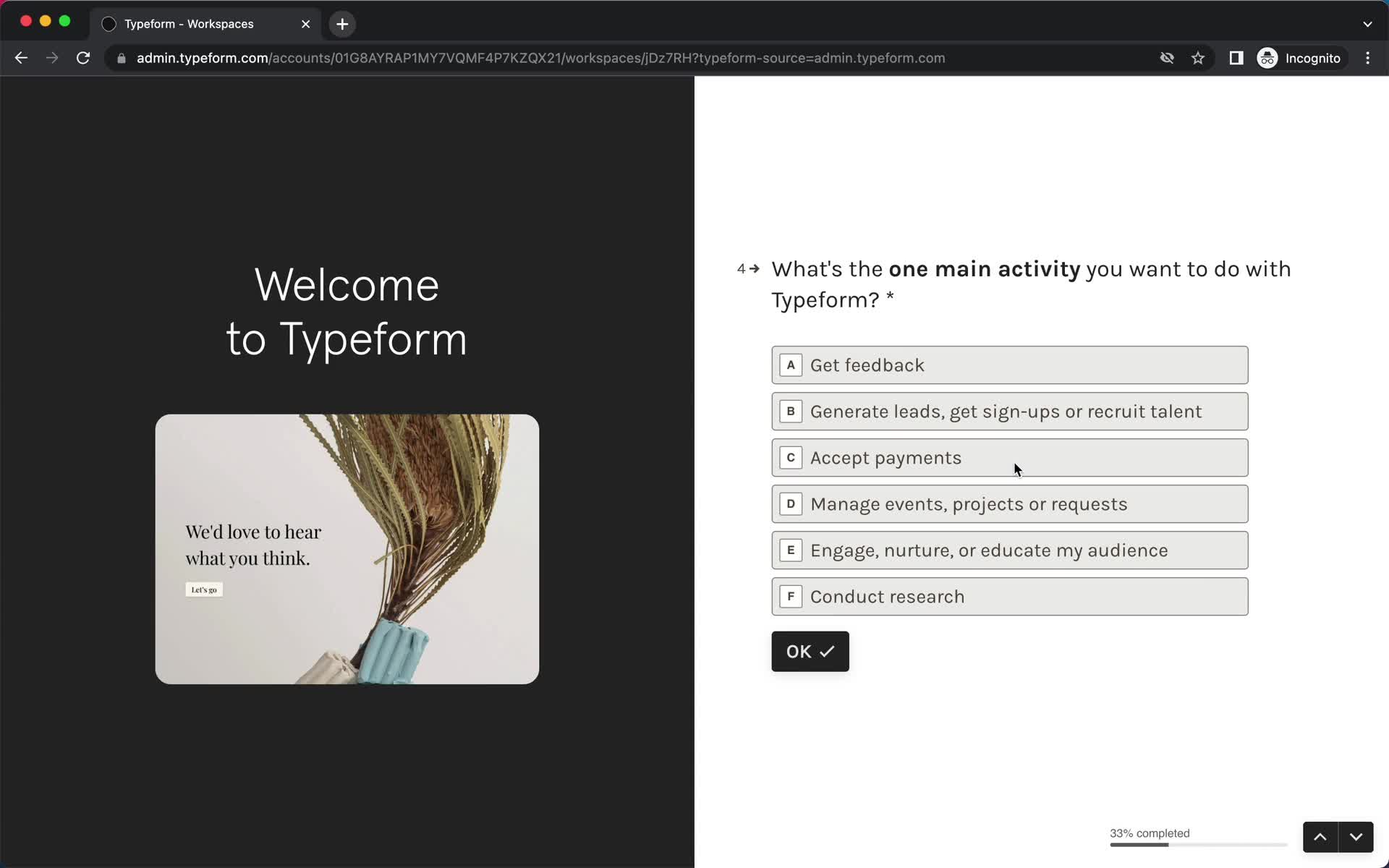Click the new tab plus icon
Image resolution: width=1389 pixels, height=868 pixels.
[x=341, y=23]
